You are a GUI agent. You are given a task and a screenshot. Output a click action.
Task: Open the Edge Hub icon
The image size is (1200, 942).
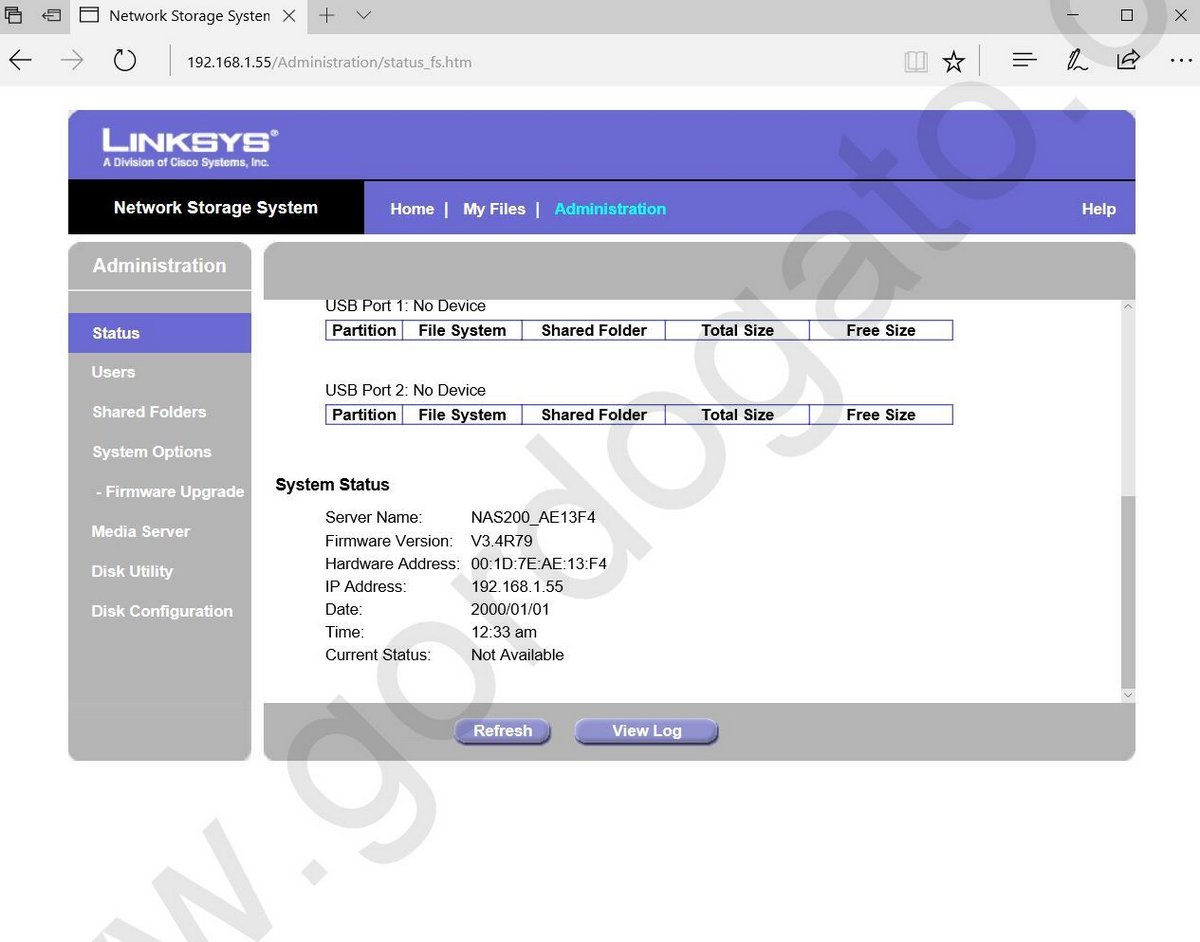(1023, 60)
